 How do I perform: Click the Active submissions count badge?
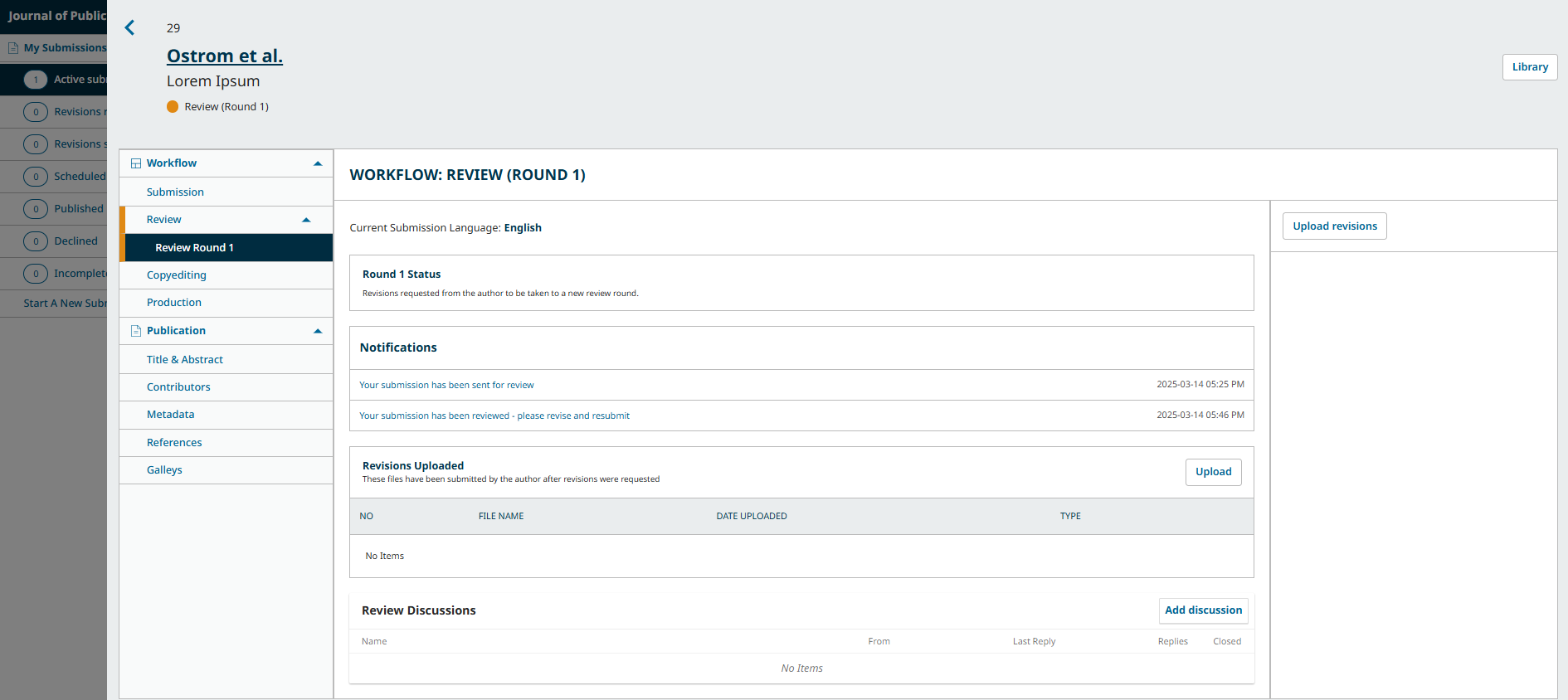[x=36, y=80]
